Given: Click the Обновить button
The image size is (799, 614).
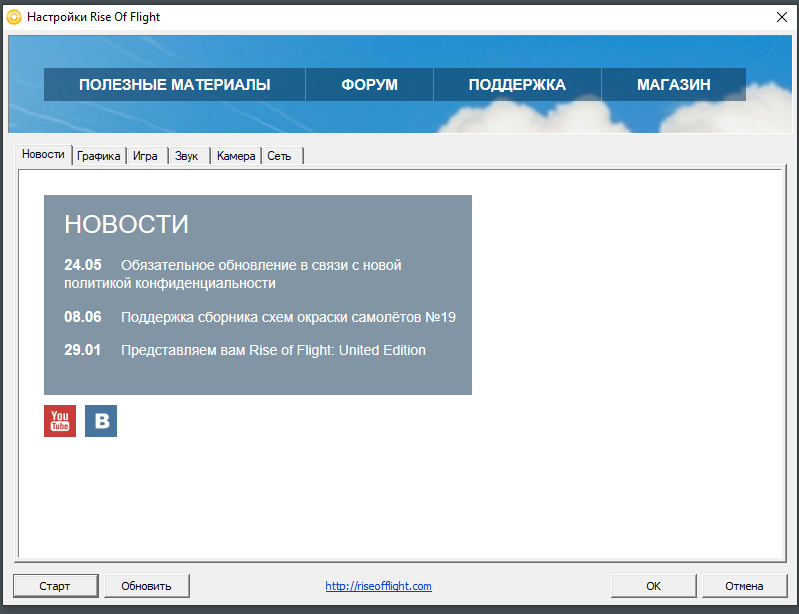Looking at the screenshot, I should (147, 586).
